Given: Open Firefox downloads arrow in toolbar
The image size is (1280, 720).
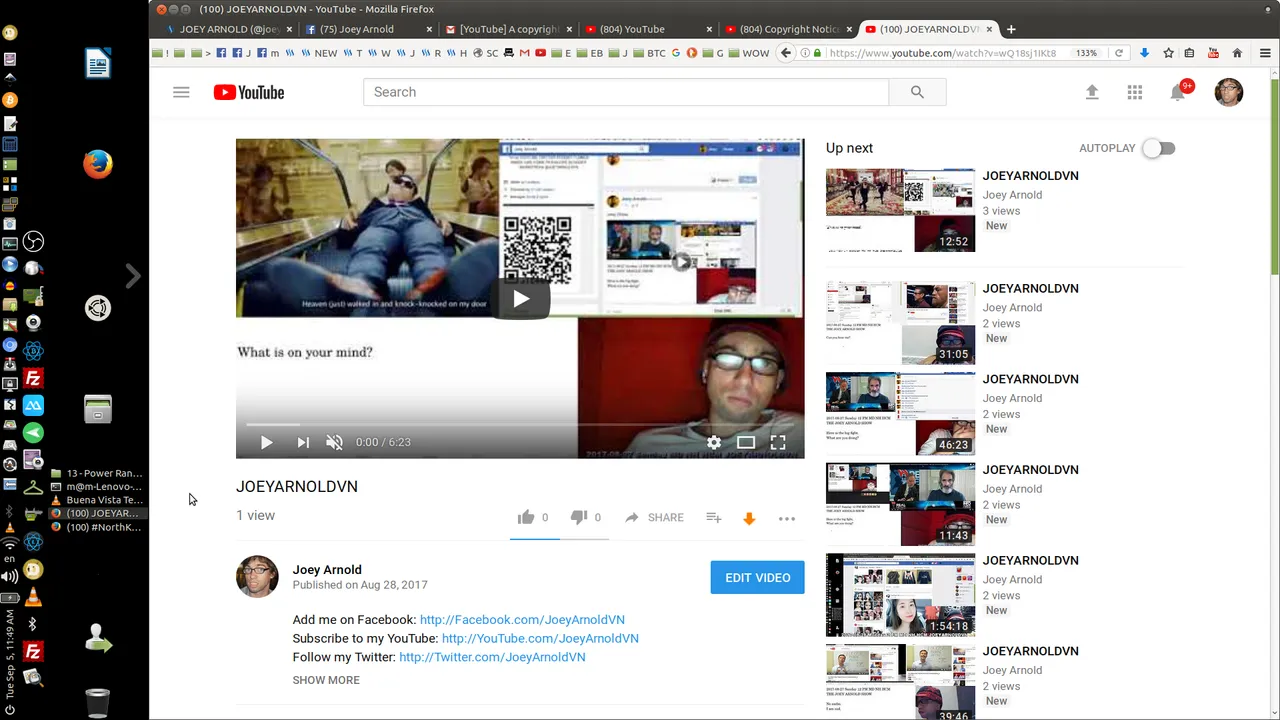Looking at the screenshot, I should pos(1144,53).
